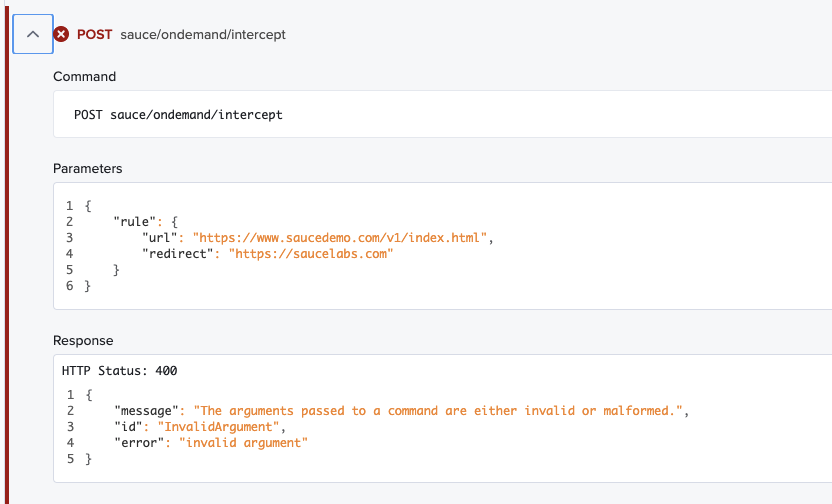This screenshot has height=504, width=832.
Task: Collapse the POST intercept command row
Action: 33,34
